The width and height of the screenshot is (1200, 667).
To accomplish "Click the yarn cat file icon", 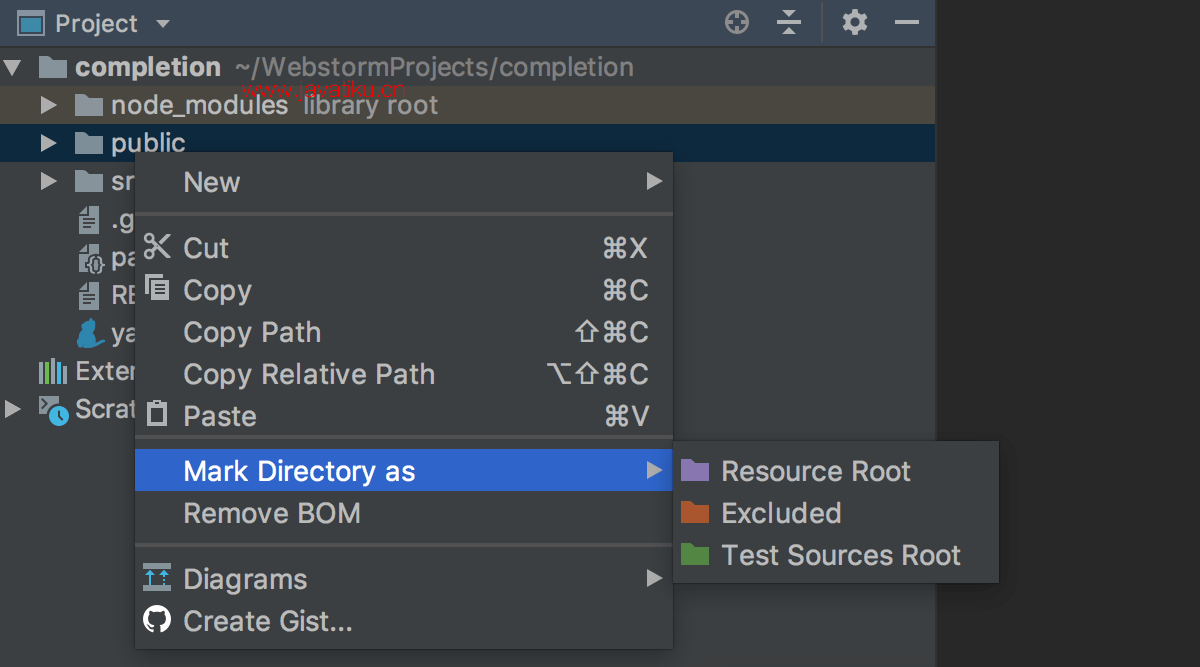I will 90,333.
